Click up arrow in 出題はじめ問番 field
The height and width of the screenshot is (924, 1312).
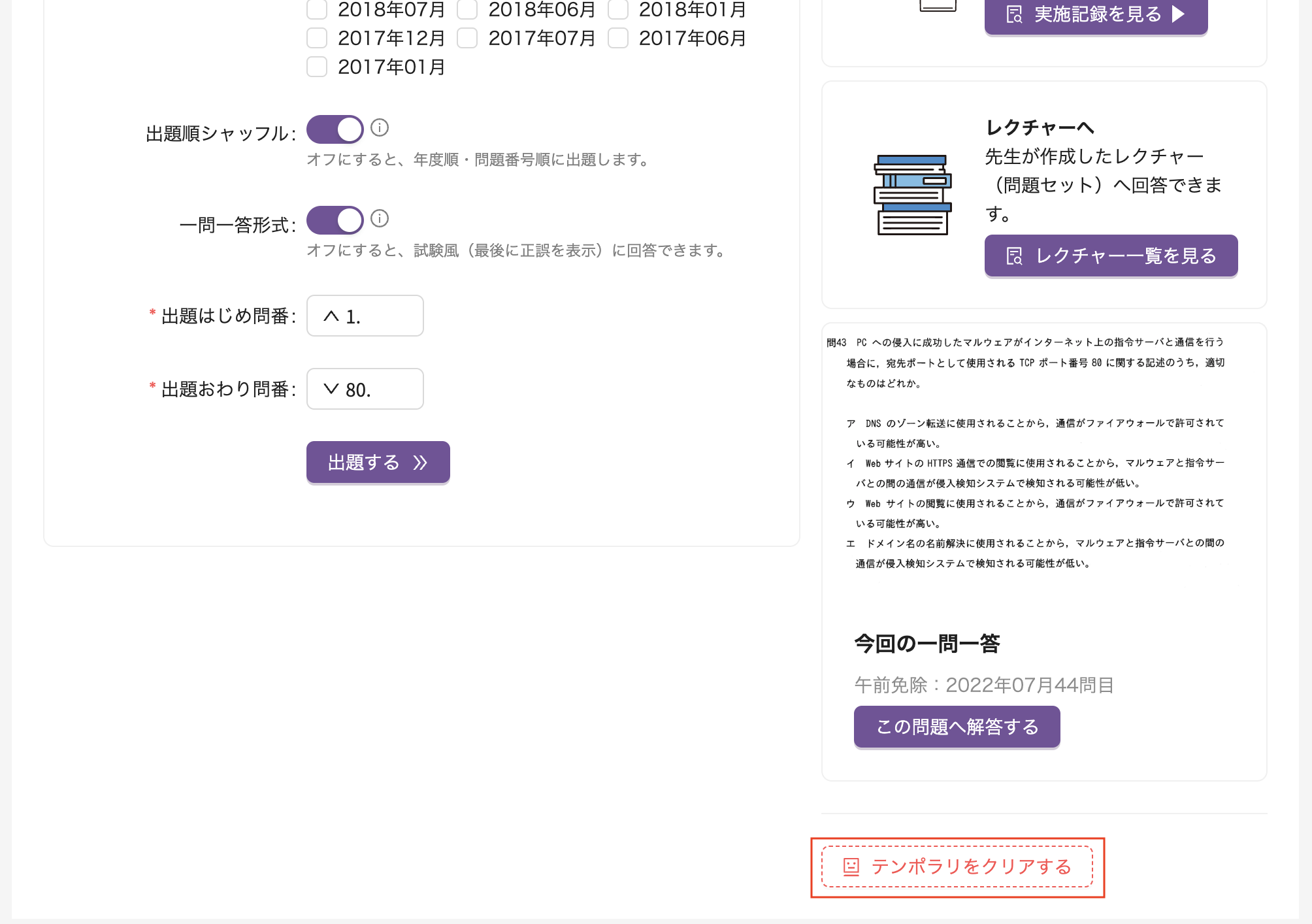click(331, 316)
